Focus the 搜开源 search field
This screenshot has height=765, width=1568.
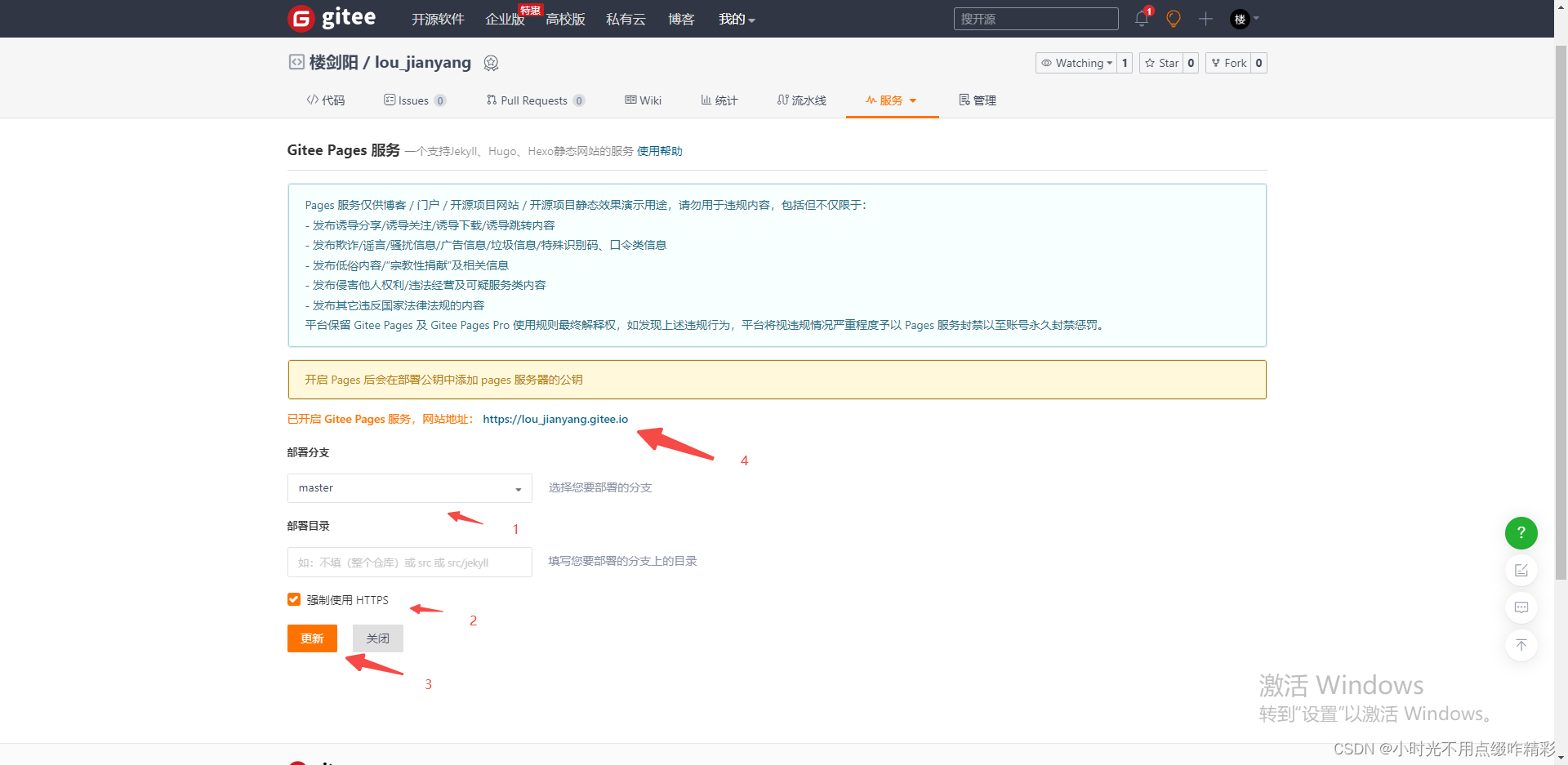(x=1036, y=19)
